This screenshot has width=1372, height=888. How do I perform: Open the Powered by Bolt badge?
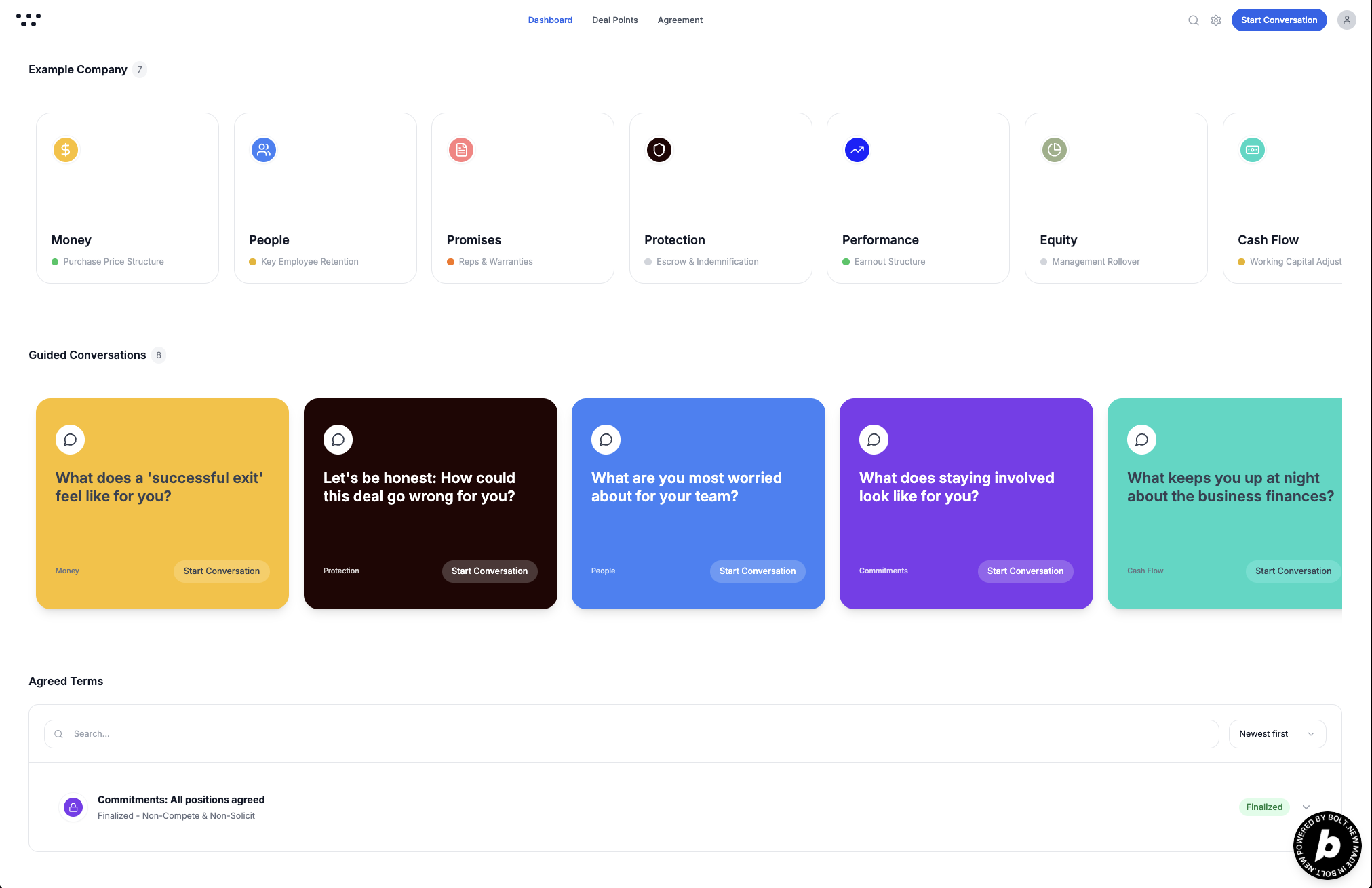point(1327,846)
